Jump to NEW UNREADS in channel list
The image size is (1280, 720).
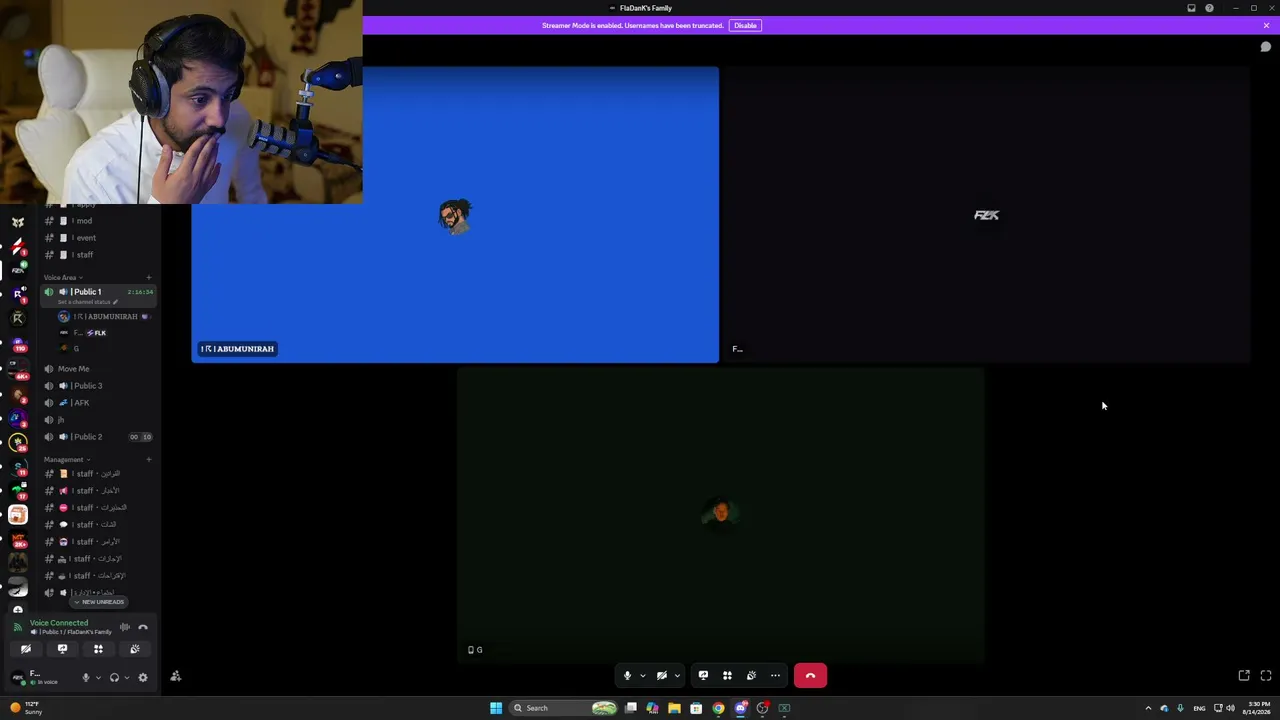(x=100, y=602)
